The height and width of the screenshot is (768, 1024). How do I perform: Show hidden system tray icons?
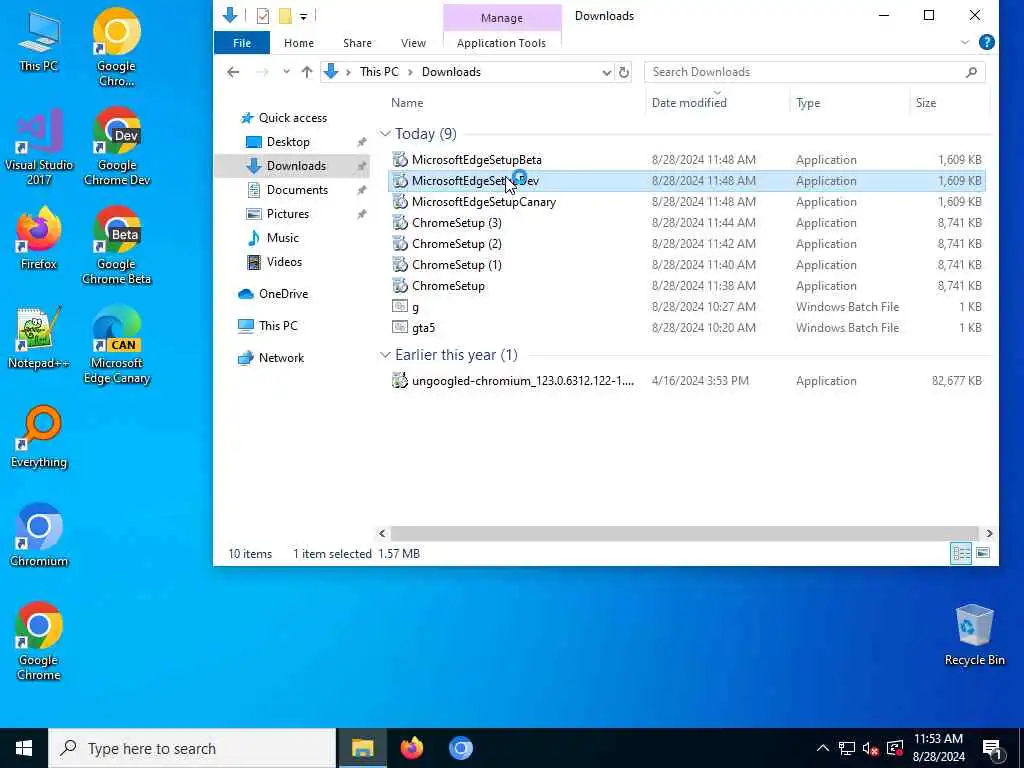(823, 748)
